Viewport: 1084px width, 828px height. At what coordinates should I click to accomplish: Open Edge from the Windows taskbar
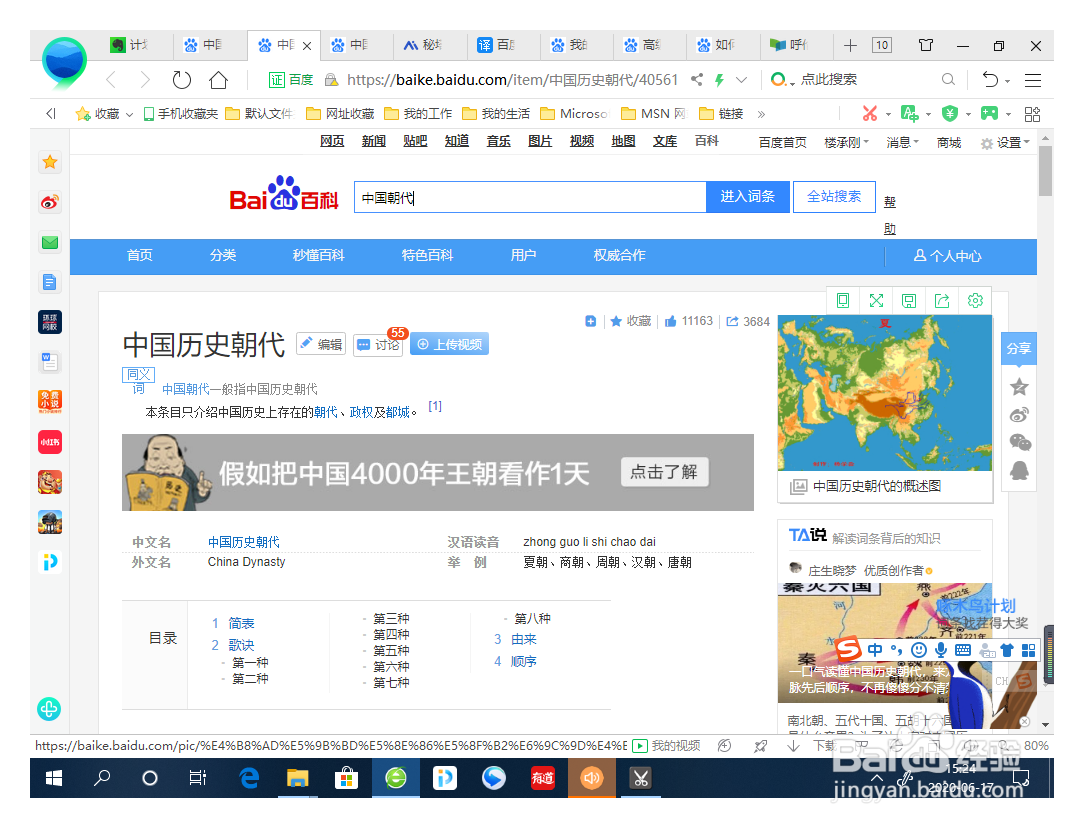pyautogui.click(x=249, y=778)
